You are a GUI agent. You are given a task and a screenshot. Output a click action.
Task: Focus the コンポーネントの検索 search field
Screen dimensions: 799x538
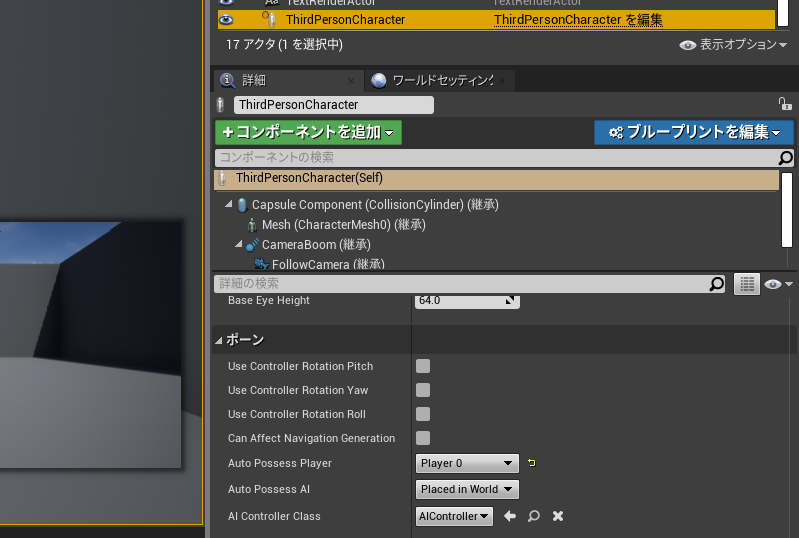tap(497, 157)
